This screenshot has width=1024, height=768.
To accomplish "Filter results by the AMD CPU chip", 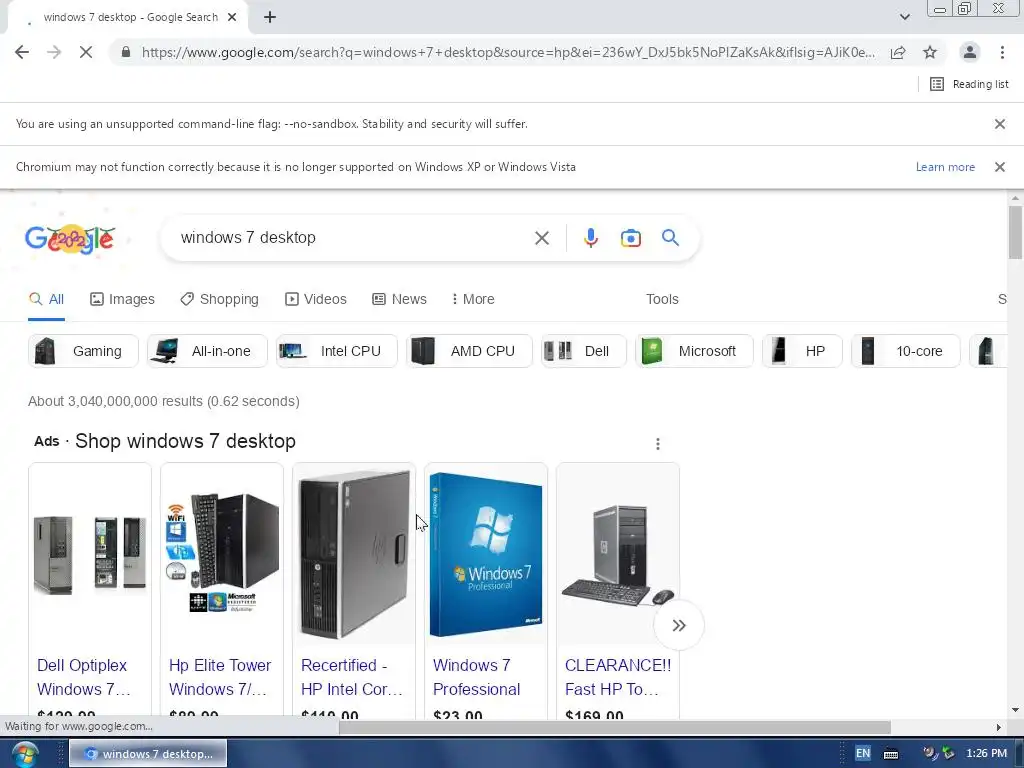I will coord(469,351).
